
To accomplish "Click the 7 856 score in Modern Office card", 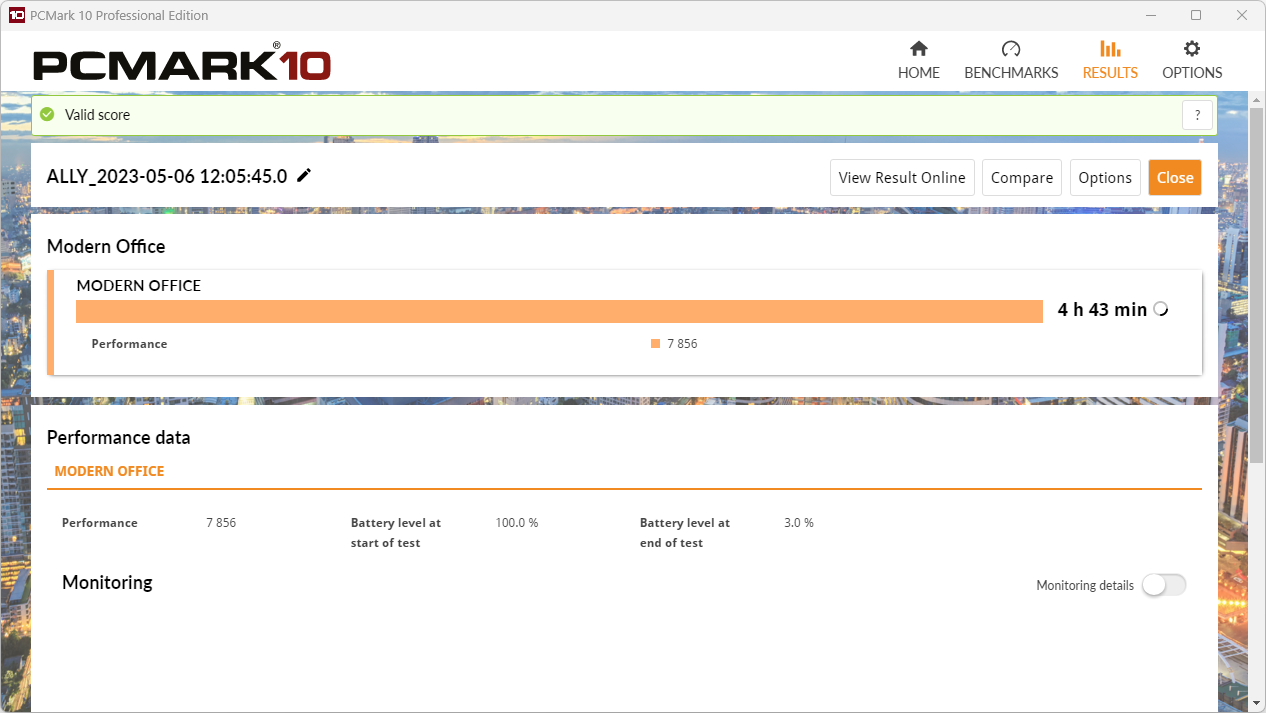I will pyautogui.click(x=682, y=343).
